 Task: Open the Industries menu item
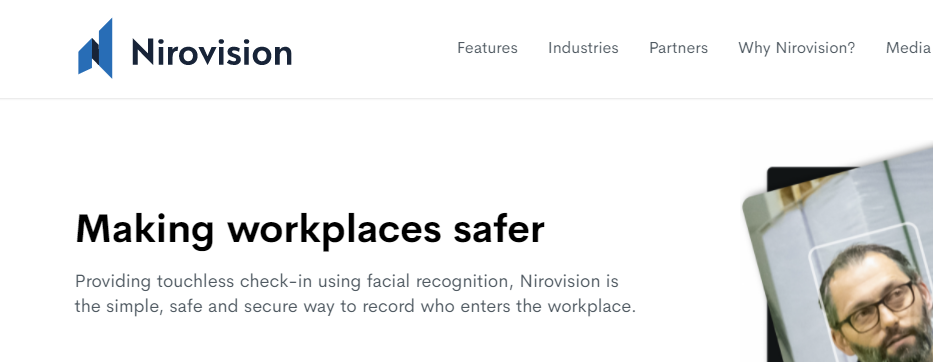[583, 48]
